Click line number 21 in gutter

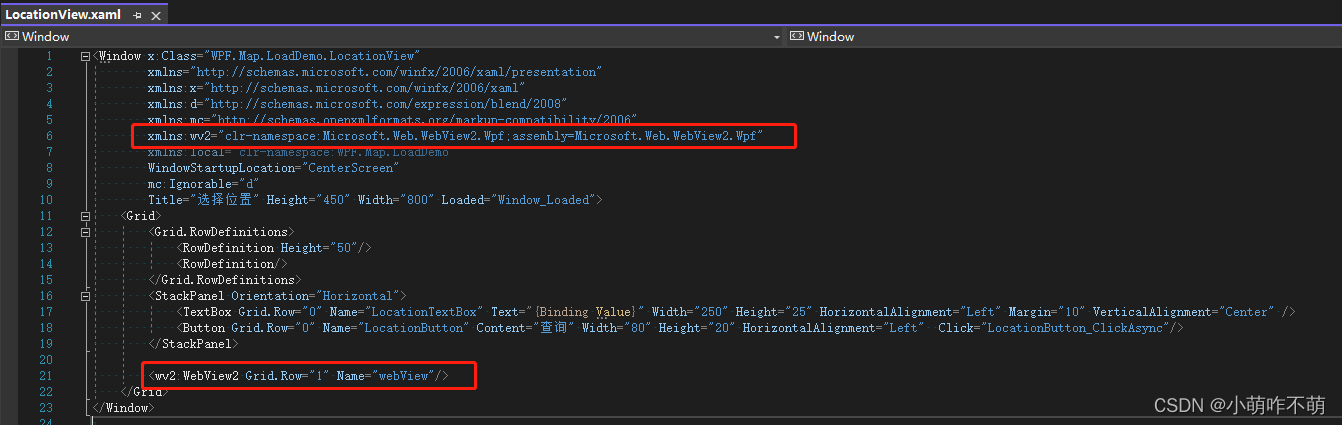pyautogui.click(x=46, y=376)
